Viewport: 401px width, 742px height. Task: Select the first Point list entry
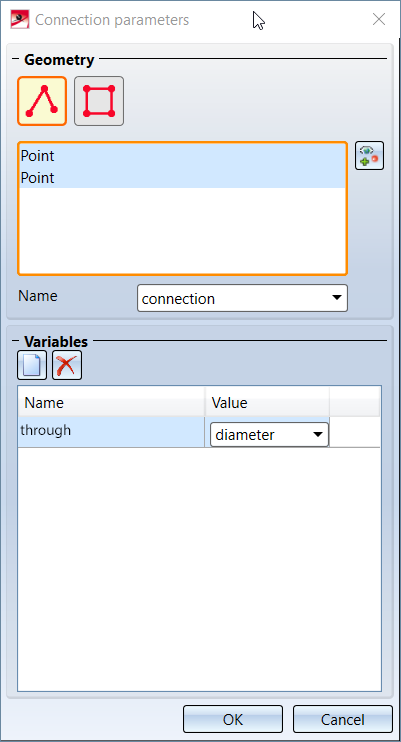tap(182, 156)
